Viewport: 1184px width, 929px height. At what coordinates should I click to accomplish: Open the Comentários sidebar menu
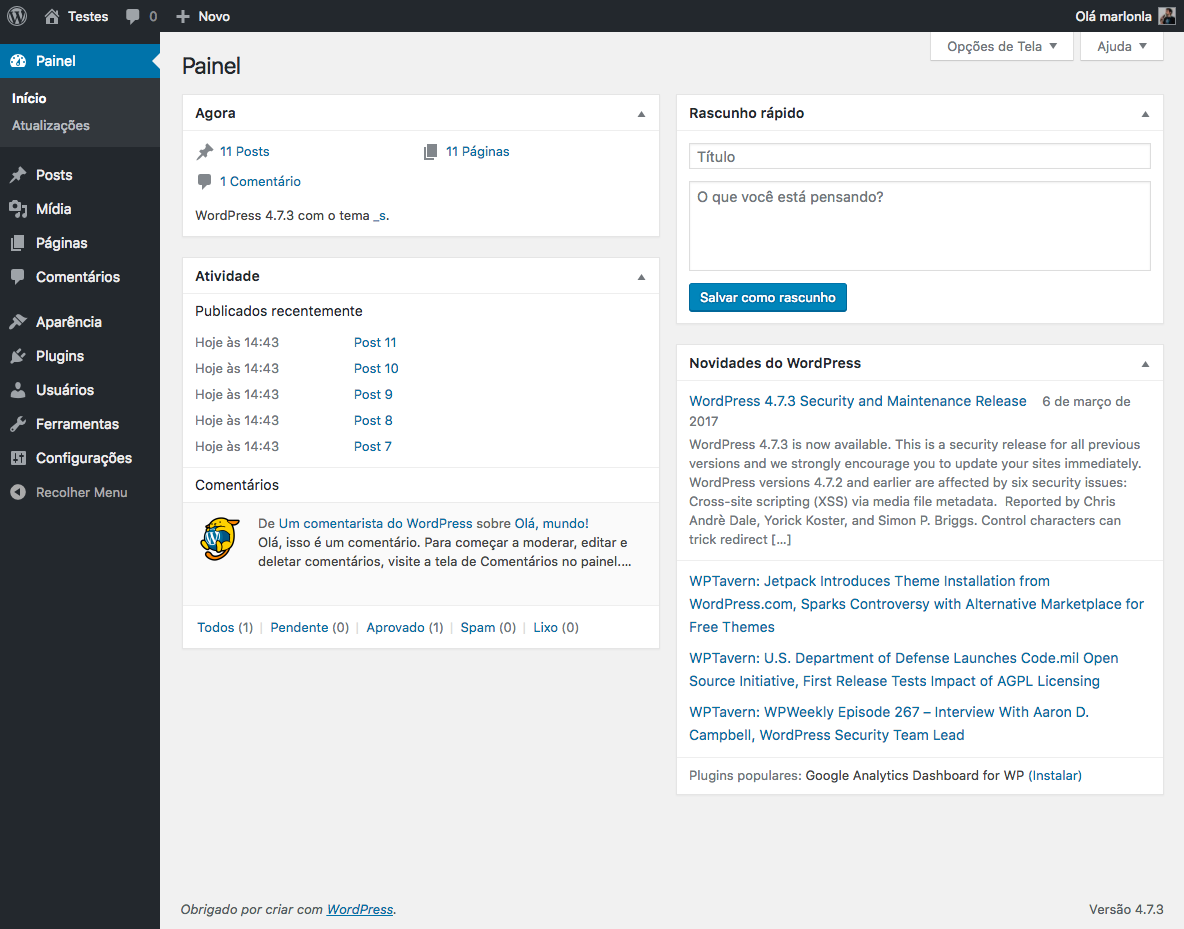point(80,277)
